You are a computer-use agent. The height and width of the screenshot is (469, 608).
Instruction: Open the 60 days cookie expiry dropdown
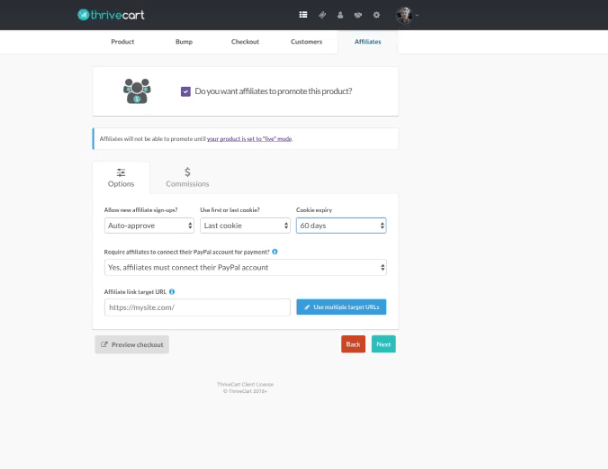(x=341, y=226)
